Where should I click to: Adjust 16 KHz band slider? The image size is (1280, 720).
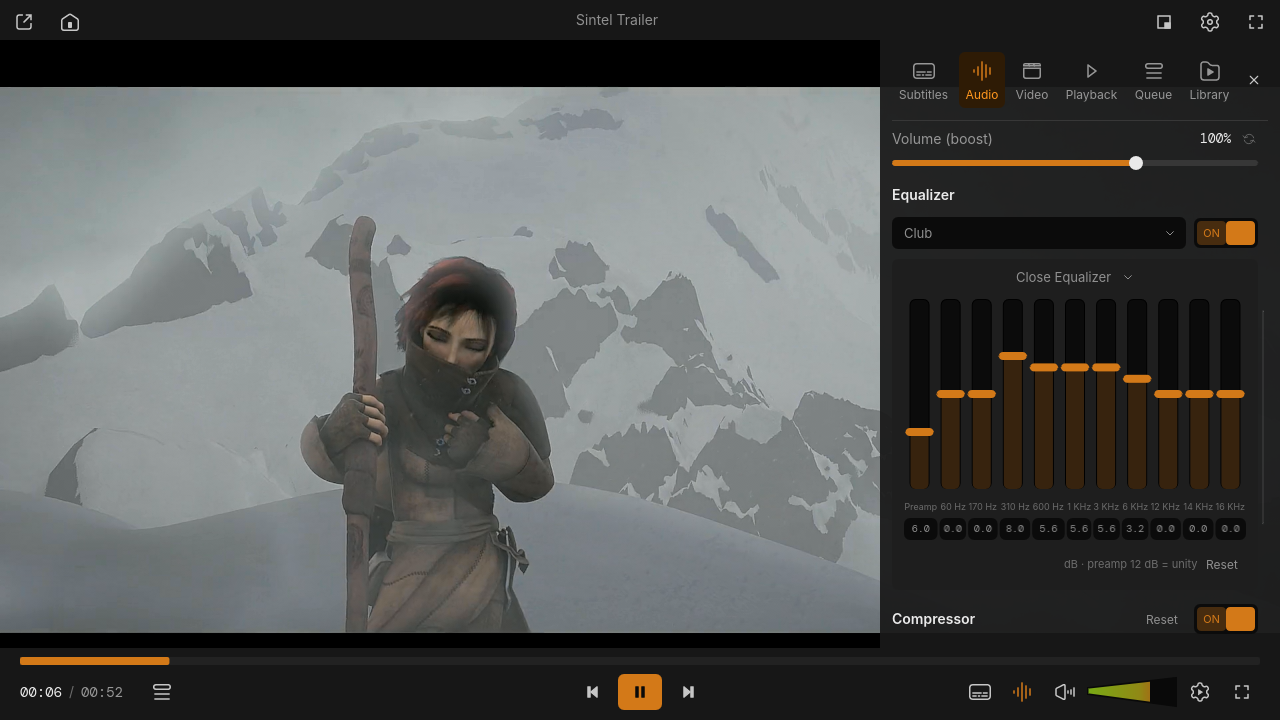(1230, 394)
